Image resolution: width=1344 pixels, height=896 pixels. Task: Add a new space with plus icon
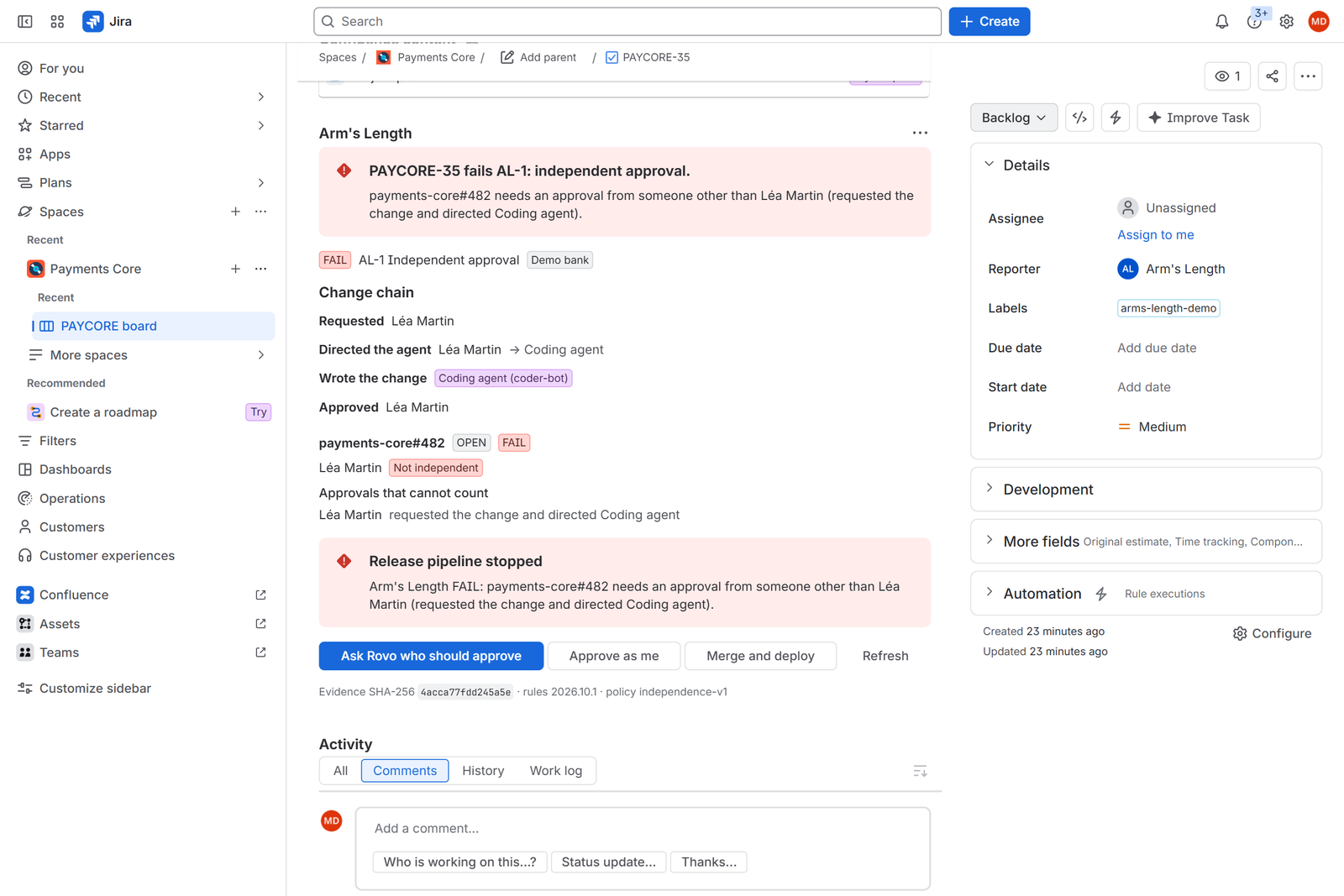235,212
